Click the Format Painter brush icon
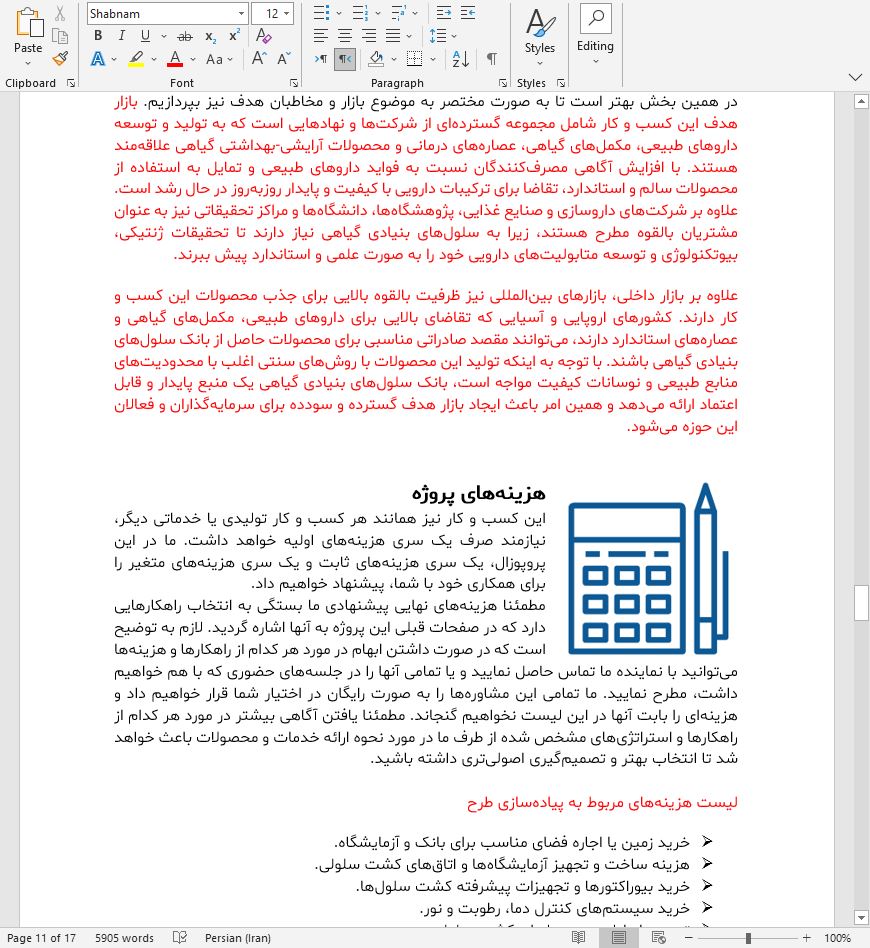 click(x=60, y=58)
